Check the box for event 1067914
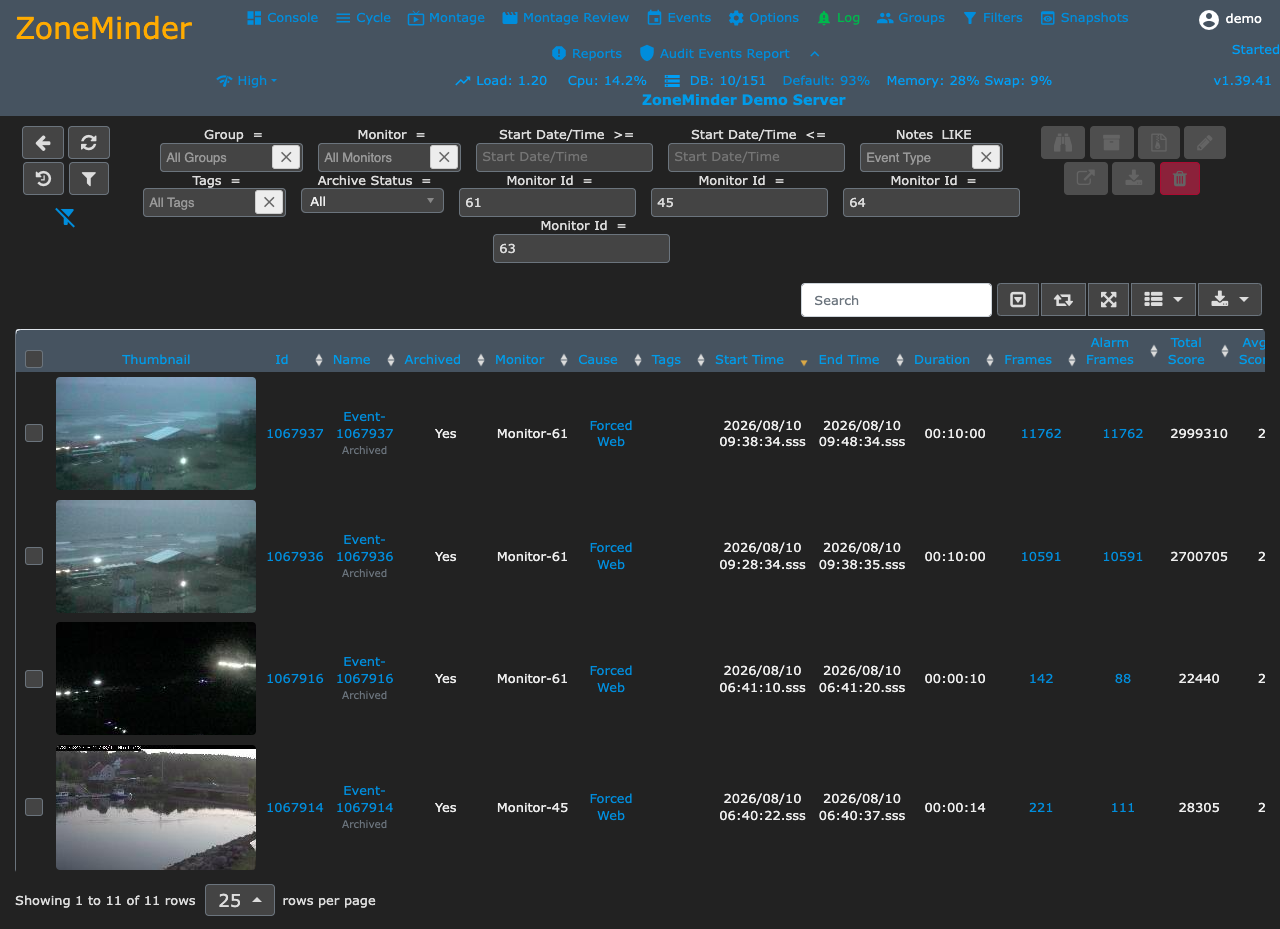Screen dimensions: 1280x929 click(34, 807)
